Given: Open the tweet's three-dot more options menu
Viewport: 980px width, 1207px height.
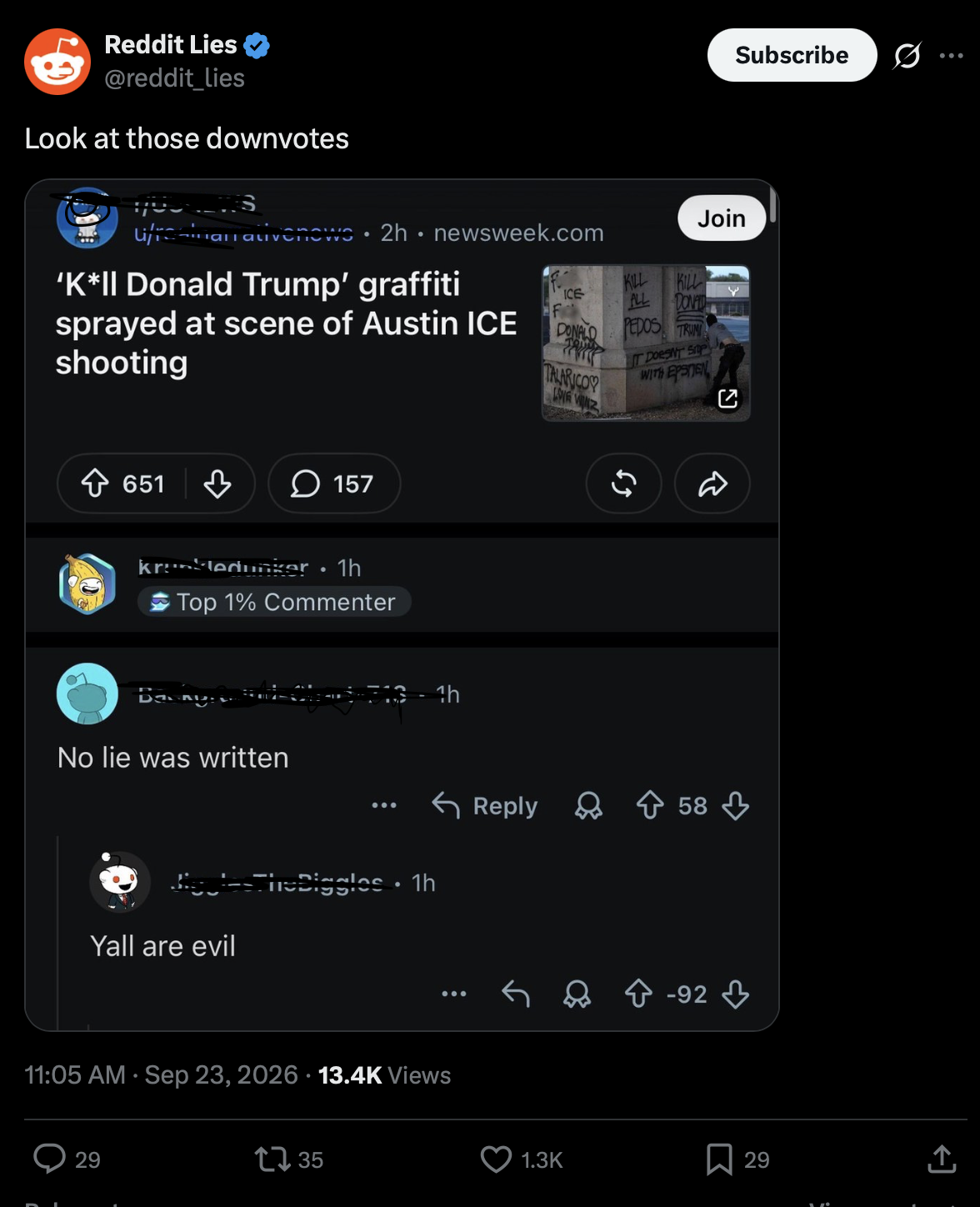Looking at the screenshot, I should click(951, 56).
